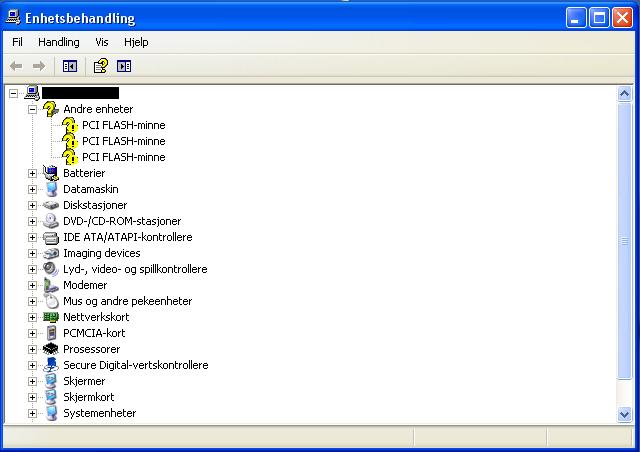The height and width of the screenshot is (452, 640).
Task: Close the Enhetsbehandling window
Action: [622, 18]
